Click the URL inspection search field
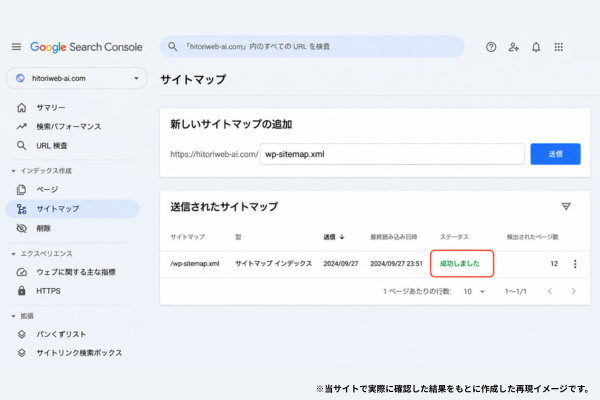The height and width of the screenshot is (400, 600). [x=312, y=47]
